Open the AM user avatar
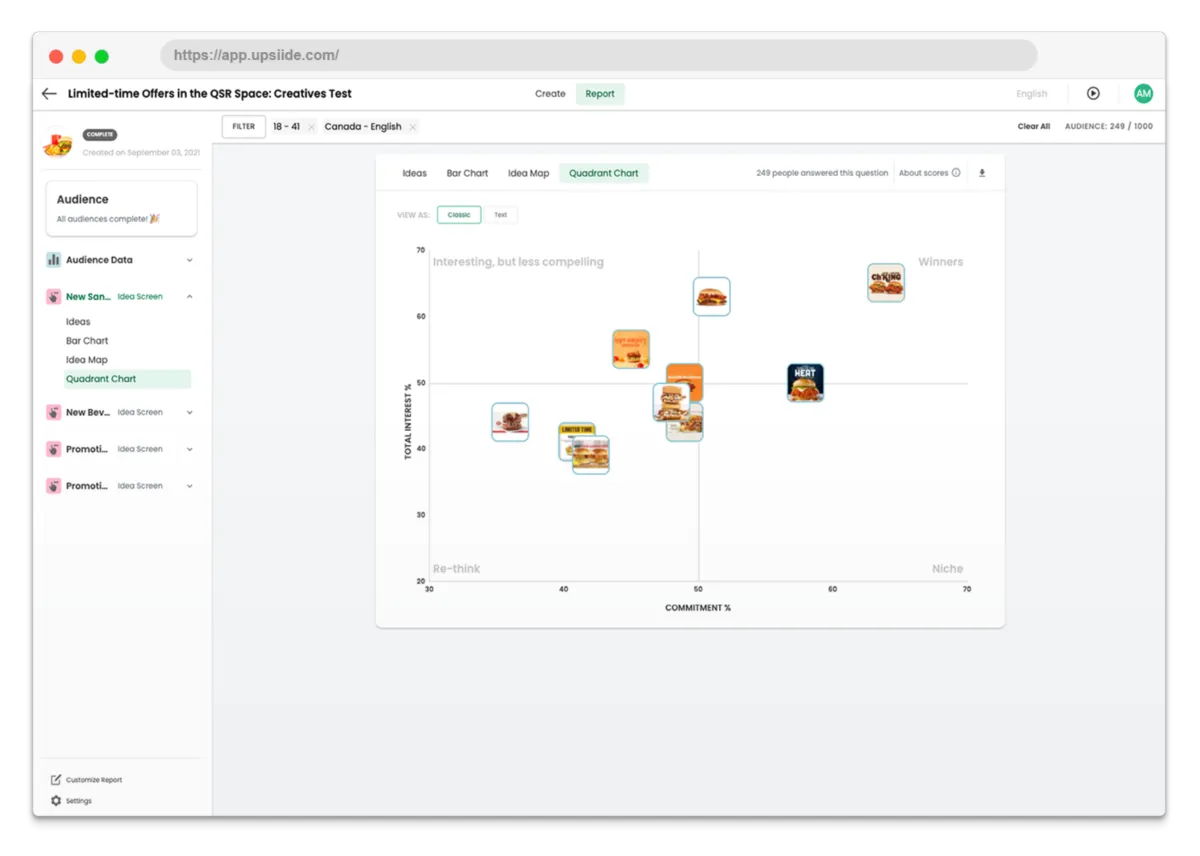This screenshot has width=1200, height=856. pyautogui.click(x=1143, y=93)
